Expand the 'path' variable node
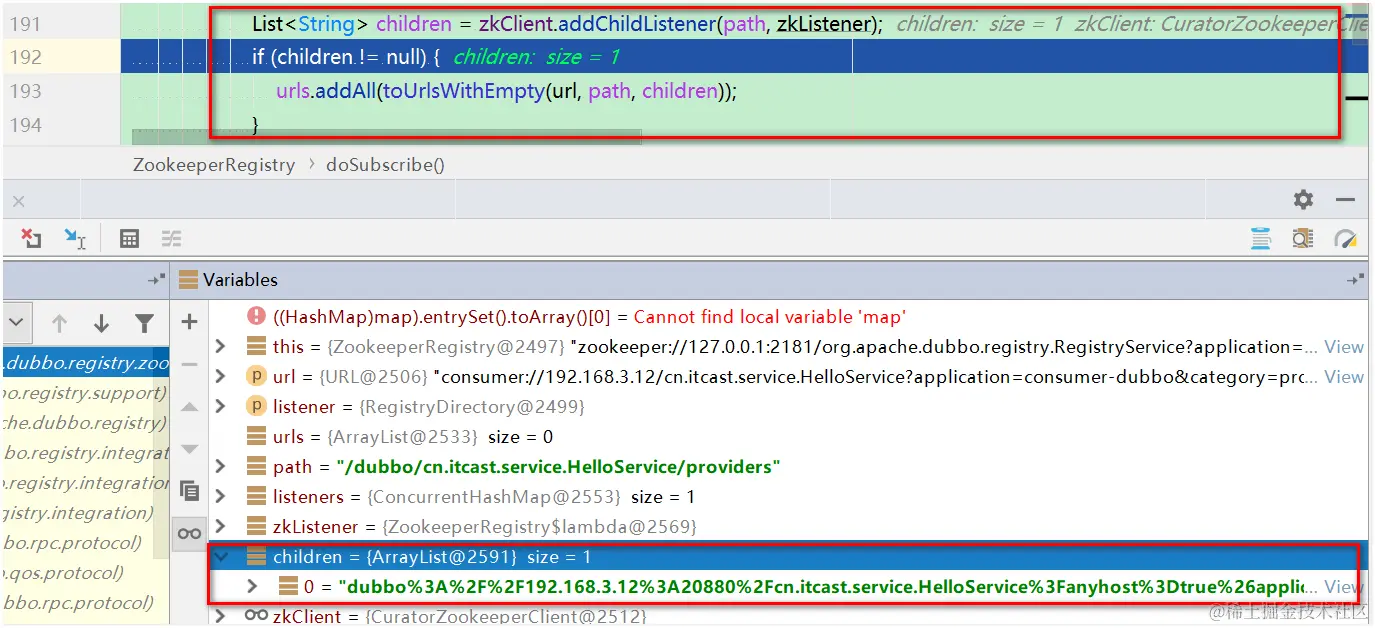Viewport: 1375px width, 628px height. point(221,467)
